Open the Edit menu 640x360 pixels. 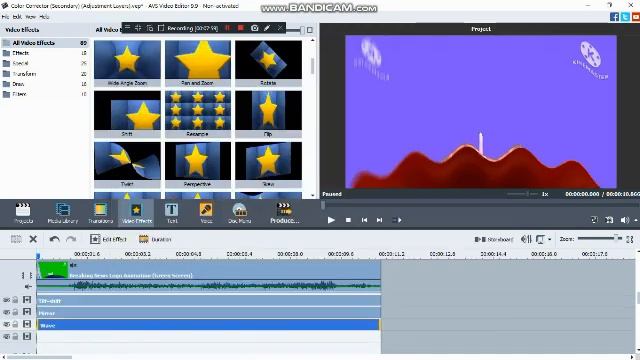17,17
